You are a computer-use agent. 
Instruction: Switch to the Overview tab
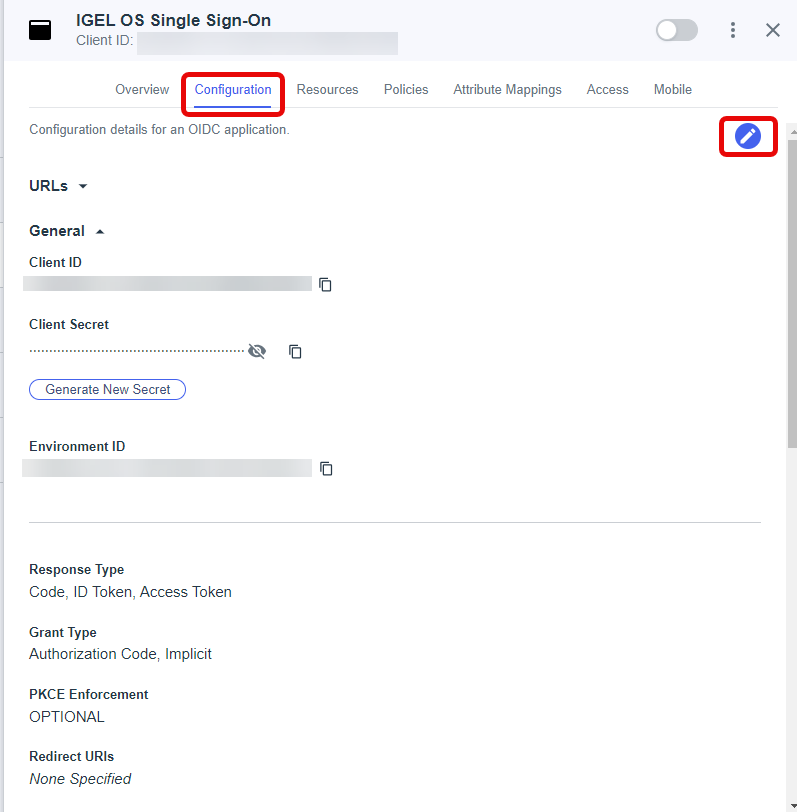(x=142, y=90)
